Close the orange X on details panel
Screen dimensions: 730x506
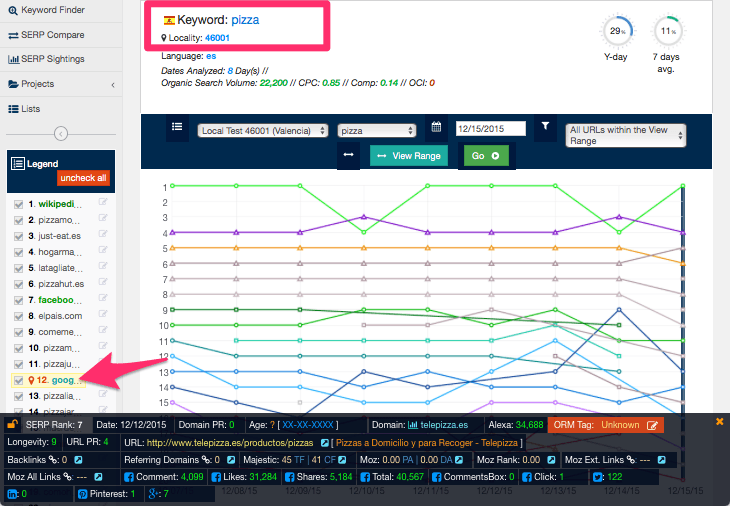tap(719, 422)
